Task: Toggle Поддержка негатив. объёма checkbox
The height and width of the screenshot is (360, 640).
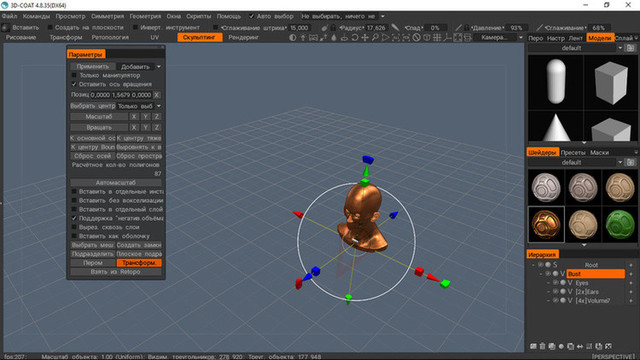Action: coord(74,218)
